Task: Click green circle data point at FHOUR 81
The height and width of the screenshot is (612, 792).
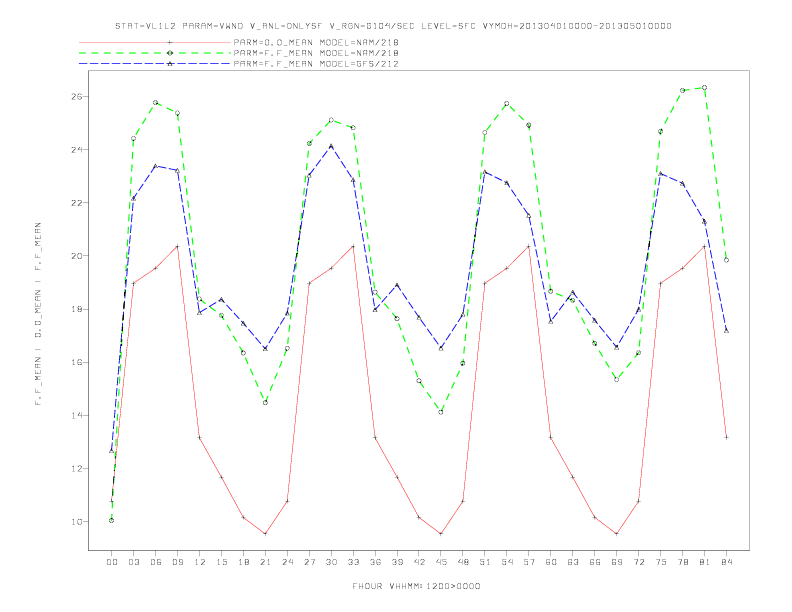Action: [705, 87]
